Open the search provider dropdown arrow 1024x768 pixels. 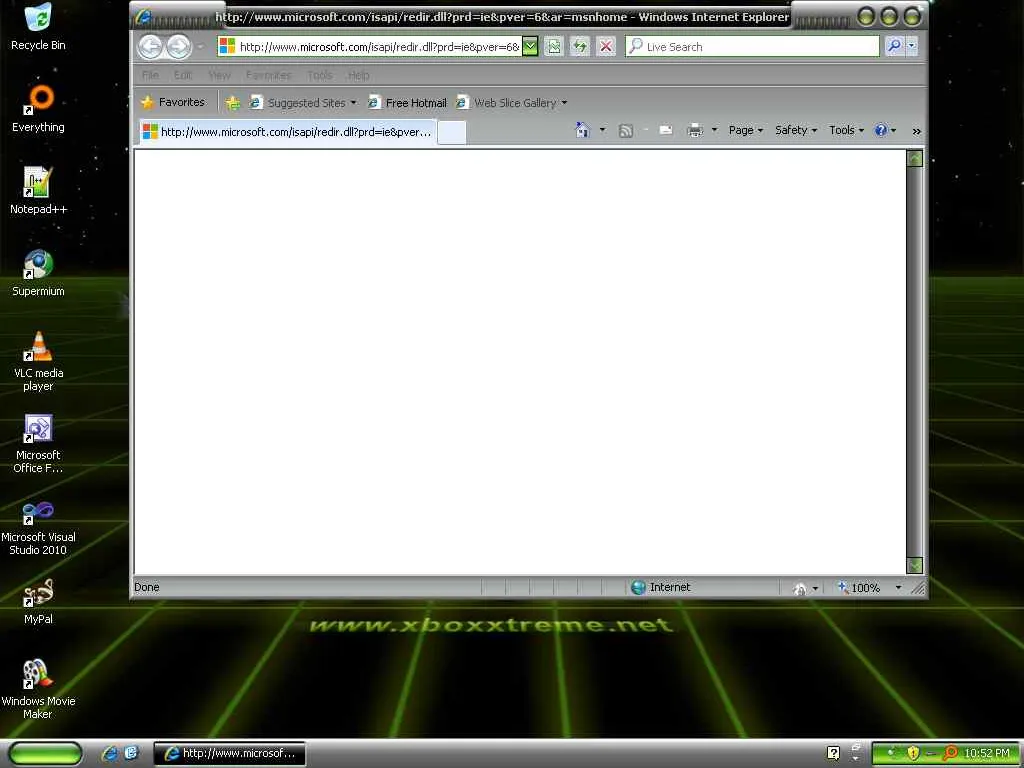click(x=912, y=46)
